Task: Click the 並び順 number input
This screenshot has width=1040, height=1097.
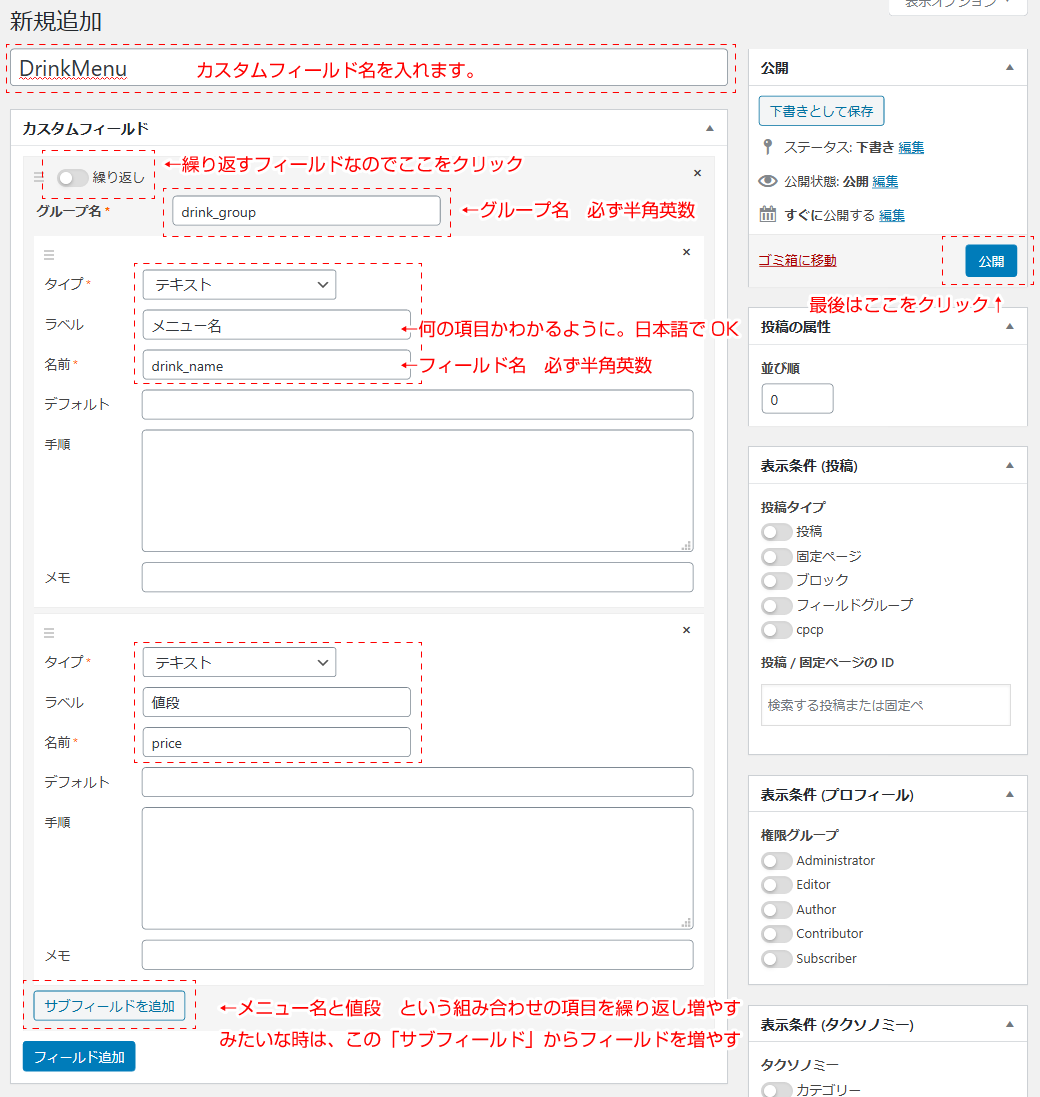Action: 797,398
